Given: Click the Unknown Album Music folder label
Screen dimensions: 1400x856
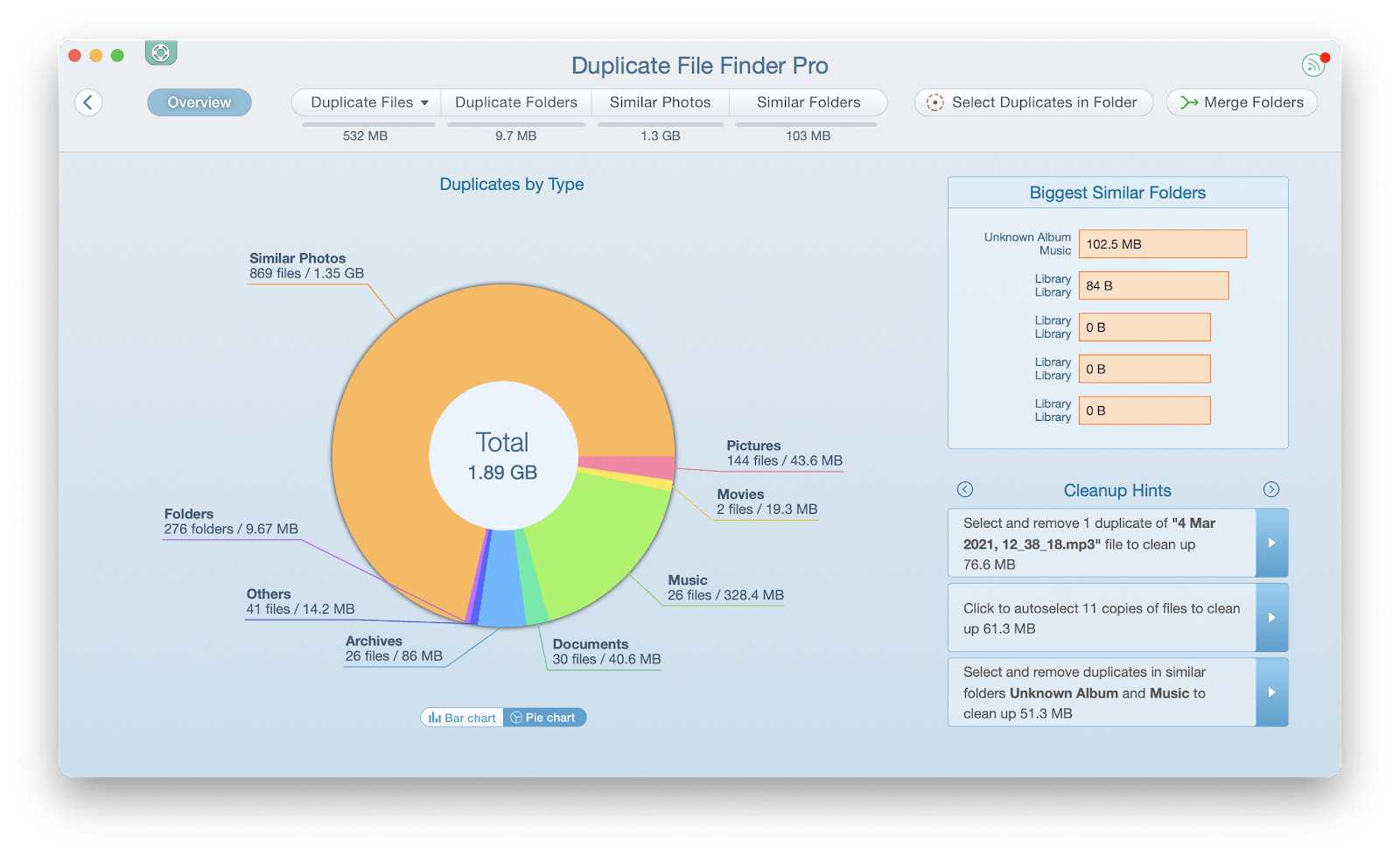Looking at the screenshot, I should pos(1027,244).
